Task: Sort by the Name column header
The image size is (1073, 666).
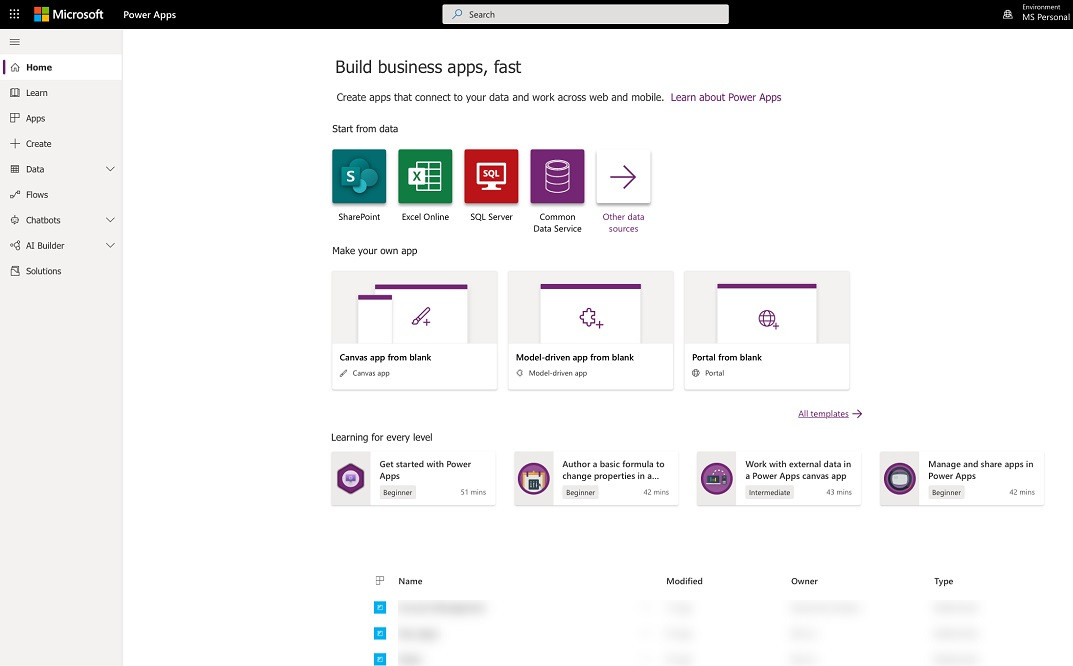Action: point(410,581)
